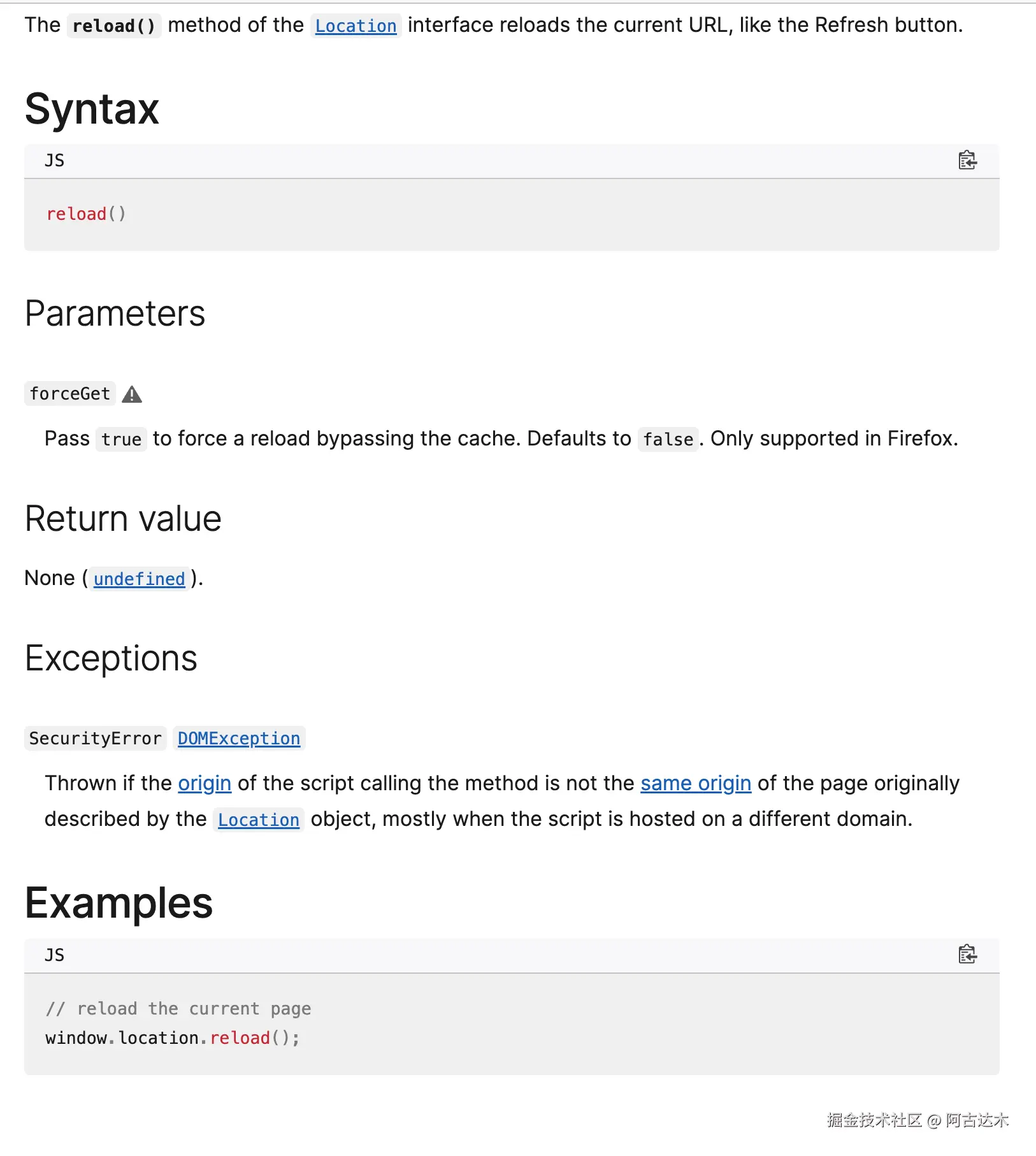Click the reload() code in Syntax block
The image size is (1036, 1156).
86,214
